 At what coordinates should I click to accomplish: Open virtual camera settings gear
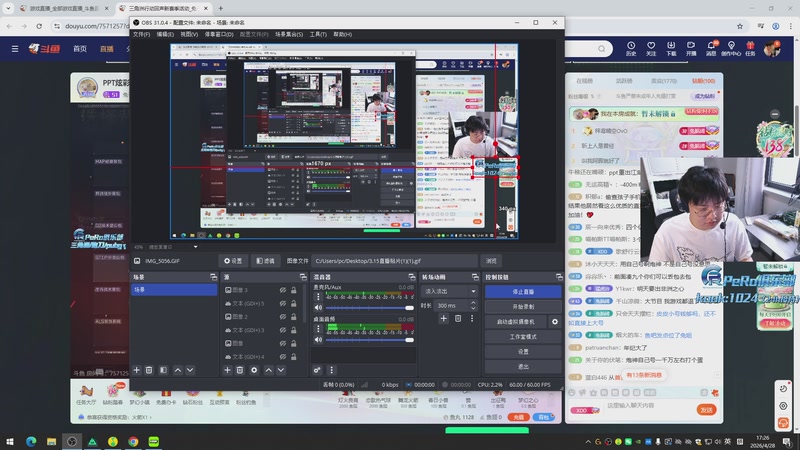(x=555, y=322)
